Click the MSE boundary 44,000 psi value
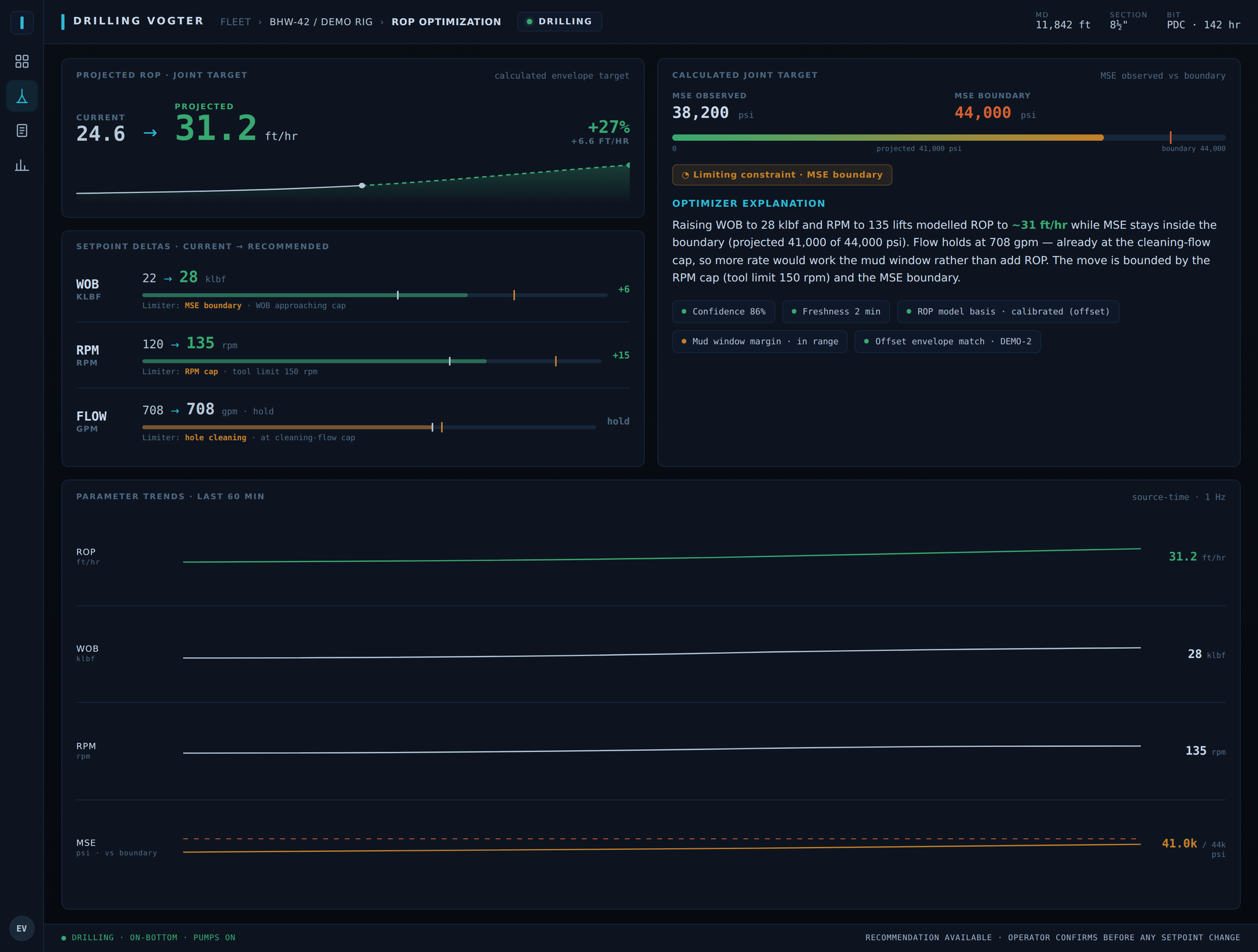 click(995, 113)
